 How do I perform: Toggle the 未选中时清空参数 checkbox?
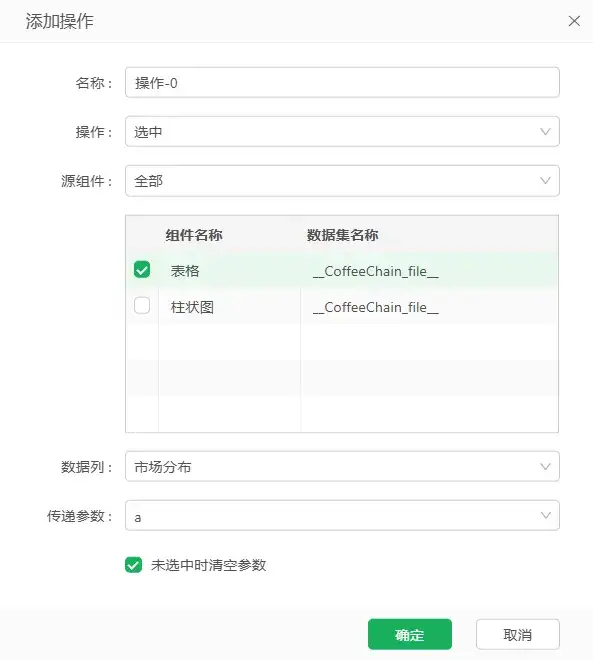133,565
